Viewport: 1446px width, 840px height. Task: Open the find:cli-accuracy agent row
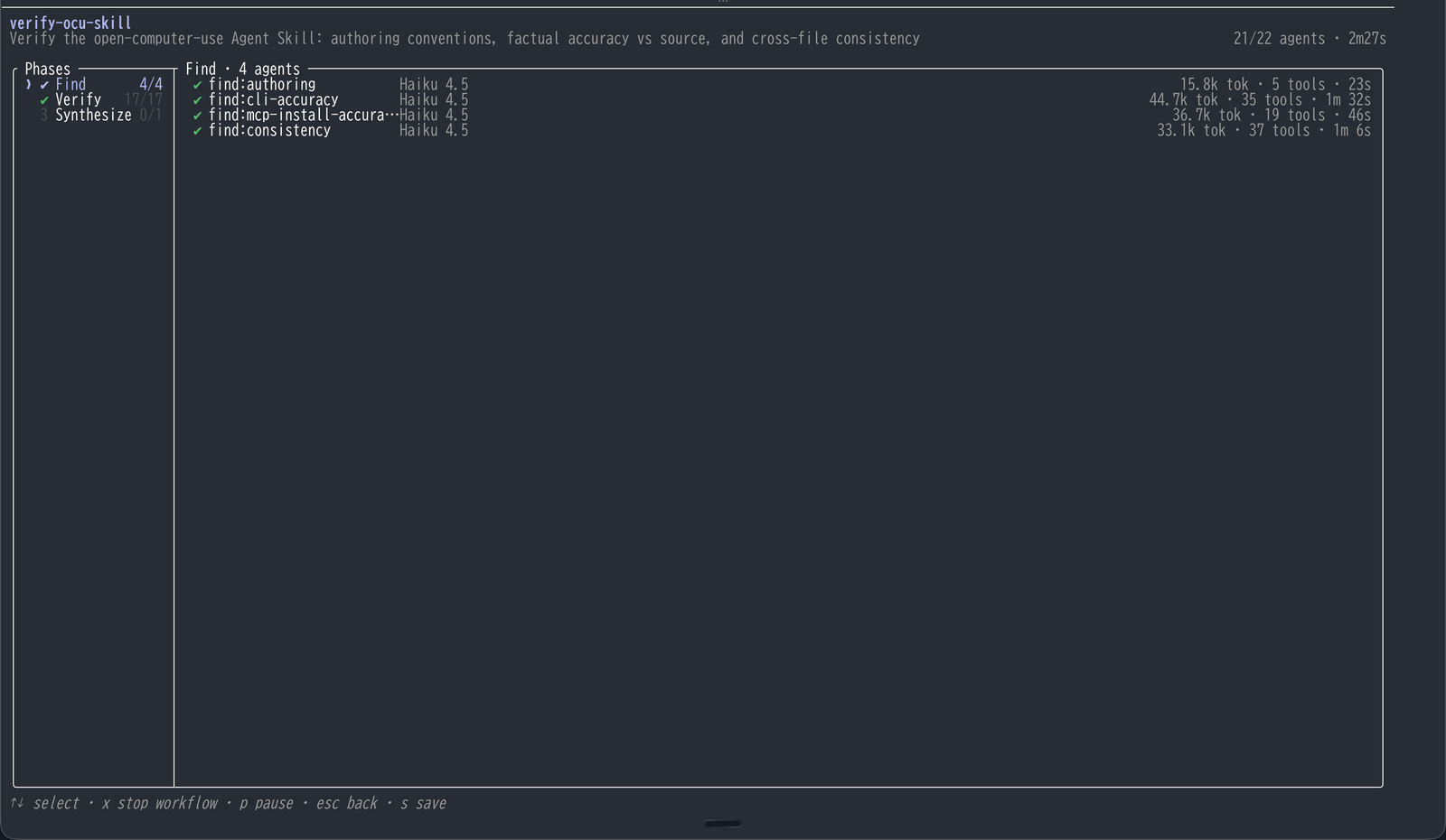[x=781, y=99]
